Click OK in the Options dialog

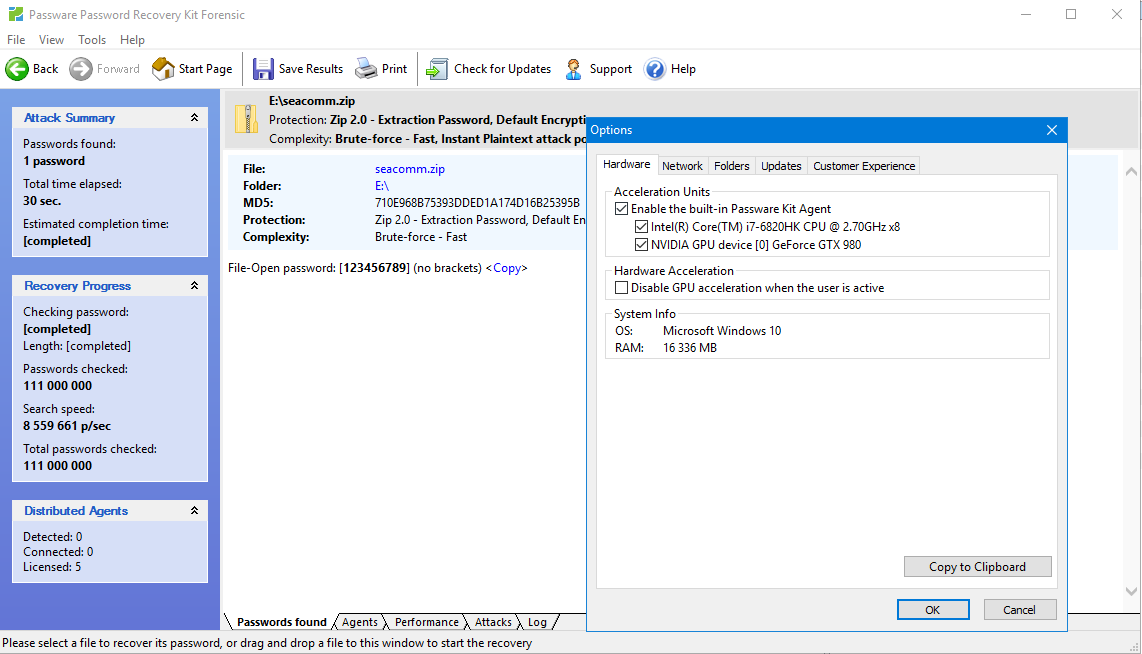933,610
